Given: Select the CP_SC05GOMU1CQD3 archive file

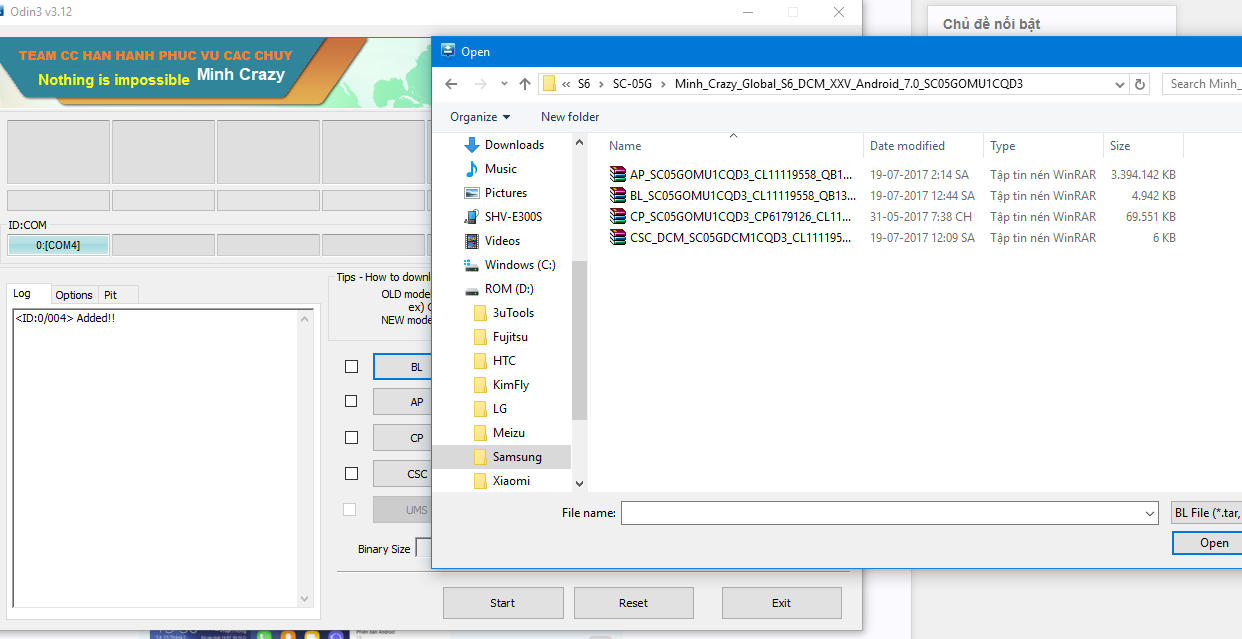Looking at the screenshot, I should 740,216.
